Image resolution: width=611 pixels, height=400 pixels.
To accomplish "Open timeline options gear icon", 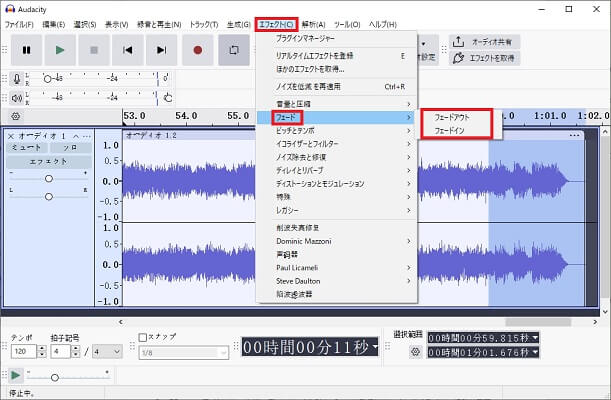I will coord(16,116).
